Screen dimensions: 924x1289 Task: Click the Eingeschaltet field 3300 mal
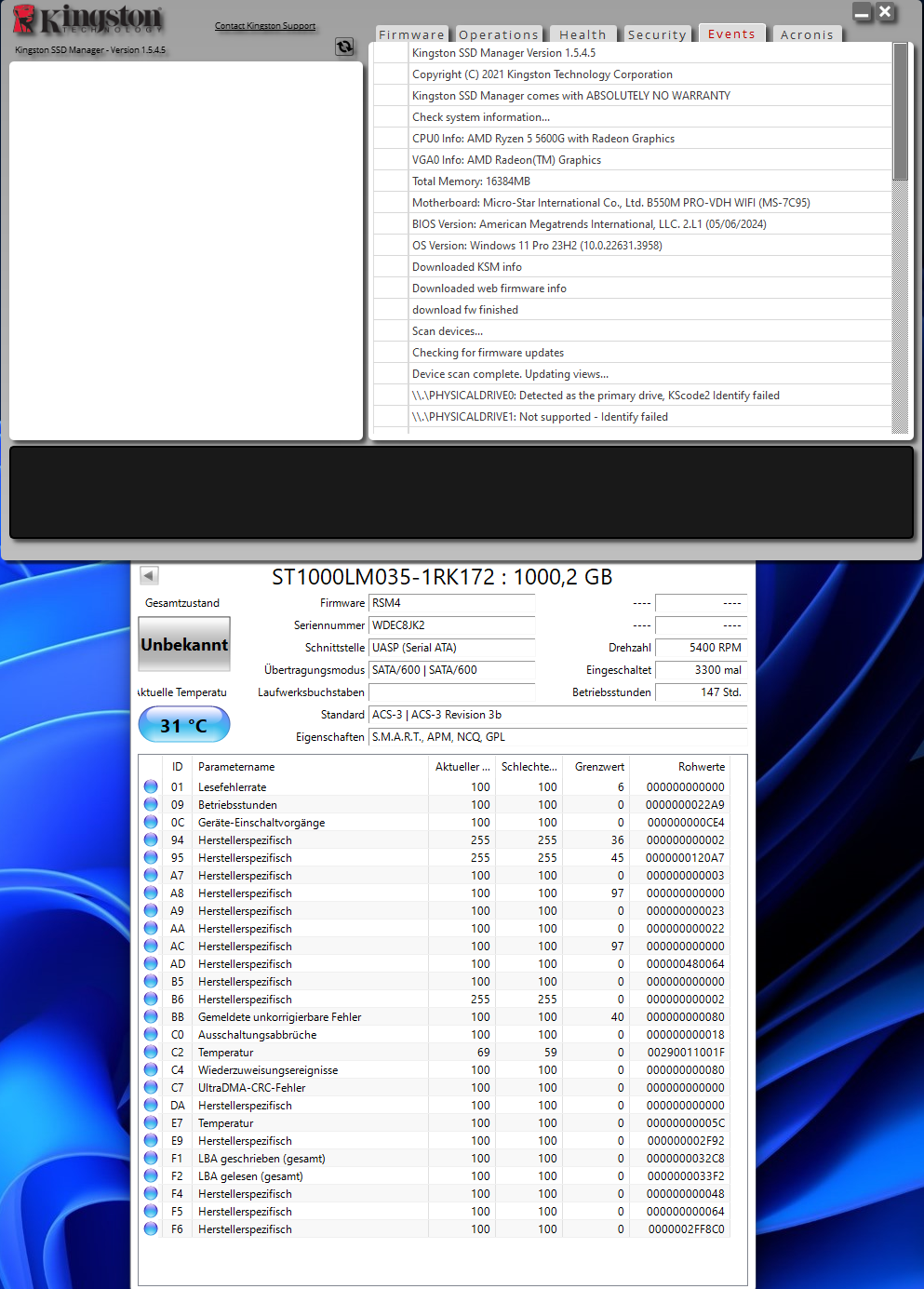click(x=701, y=670)
